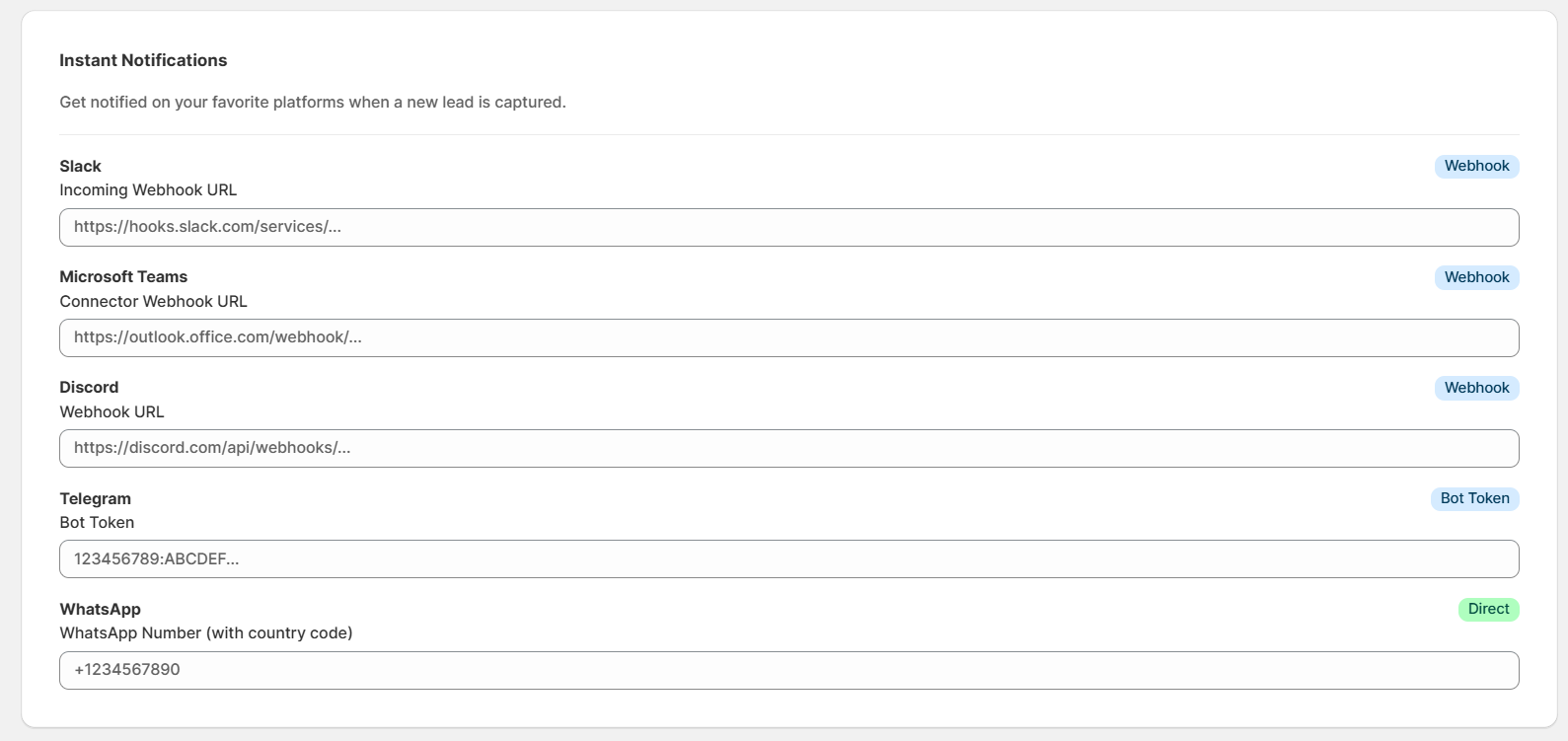The height and width of the screenshot is (741, 1568).
Task: Select the Telegram Bot Token input field
Action: click(788, 558)
